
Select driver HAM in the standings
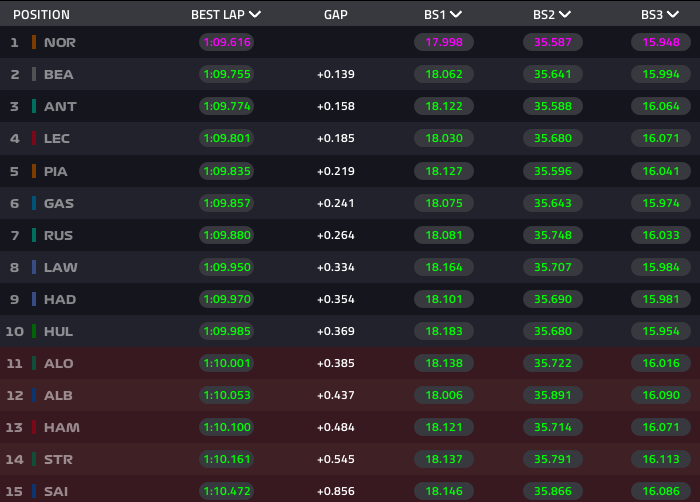pos(60,427)
